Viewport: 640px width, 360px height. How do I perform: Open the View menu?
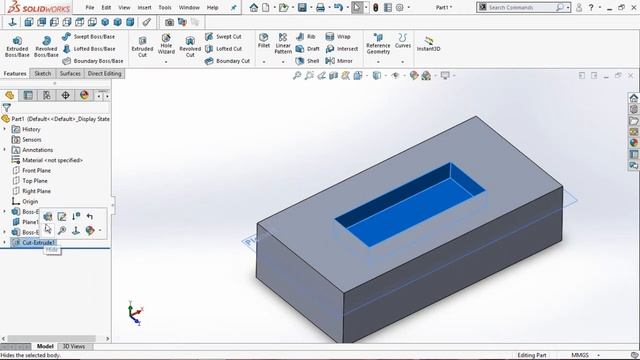(x=124, y=7)
